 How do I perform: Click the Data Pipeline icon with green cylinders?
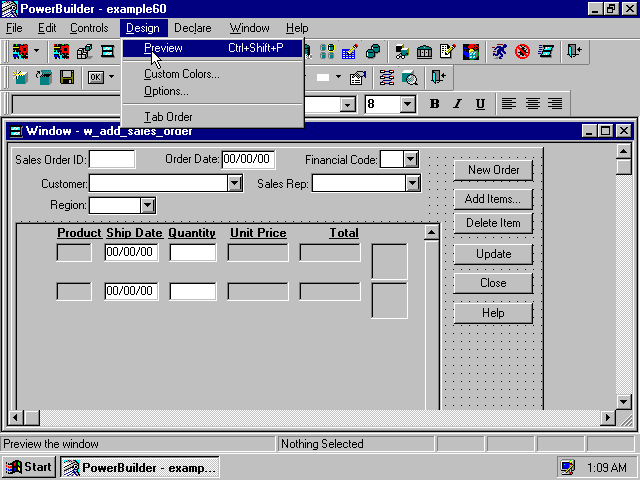point(327,51)
